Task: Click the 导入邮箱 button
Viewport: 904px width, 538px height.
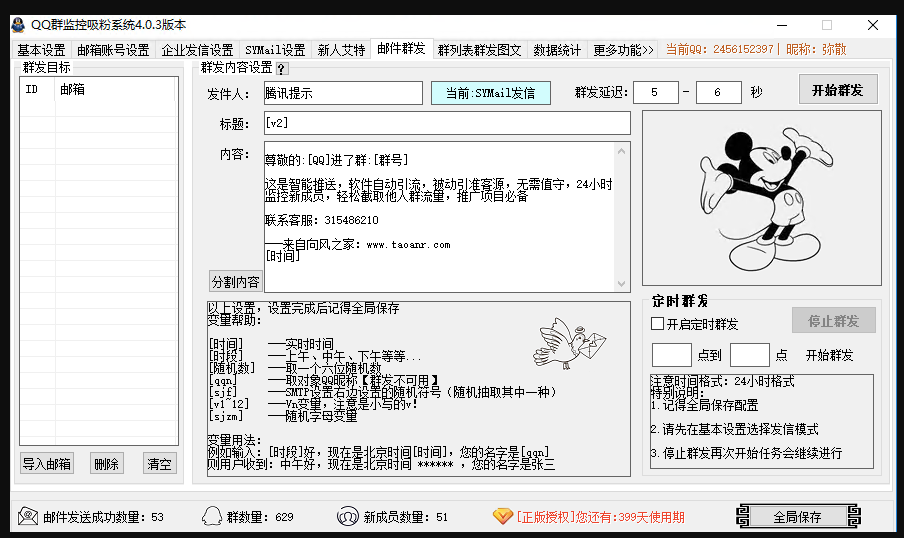Action: tap(47, 464)
